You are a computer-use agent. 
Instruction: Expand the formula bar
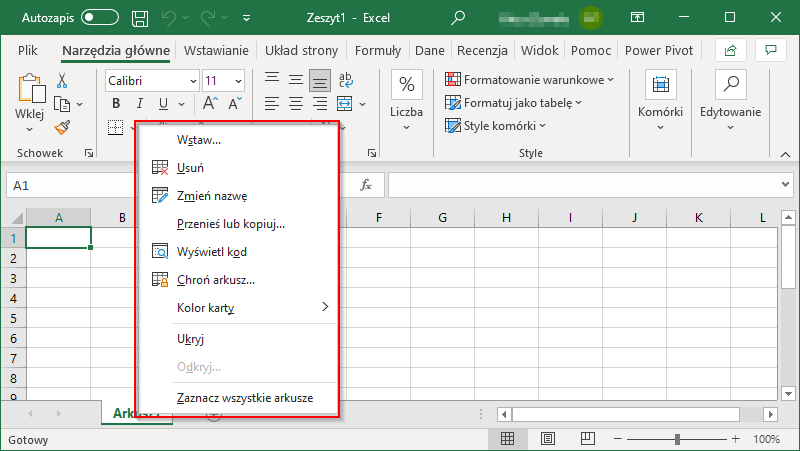pyautogui.click(x=785, y=184)
